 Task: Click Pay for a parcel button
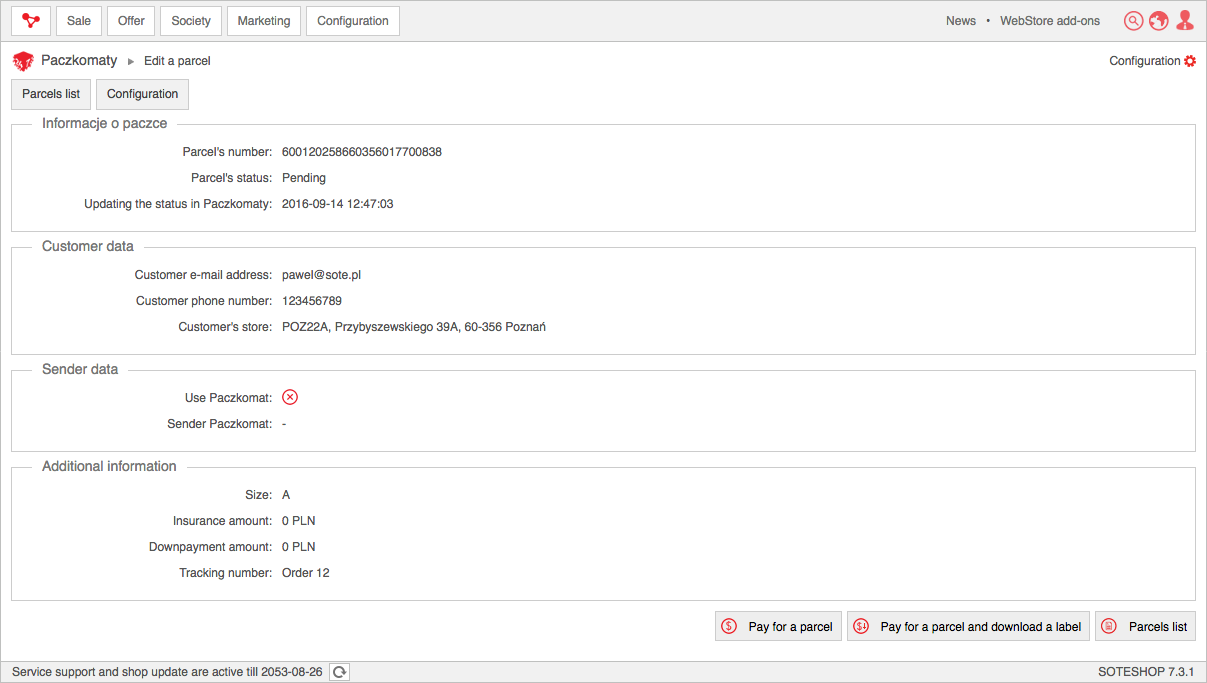click(x=778, y=626)
